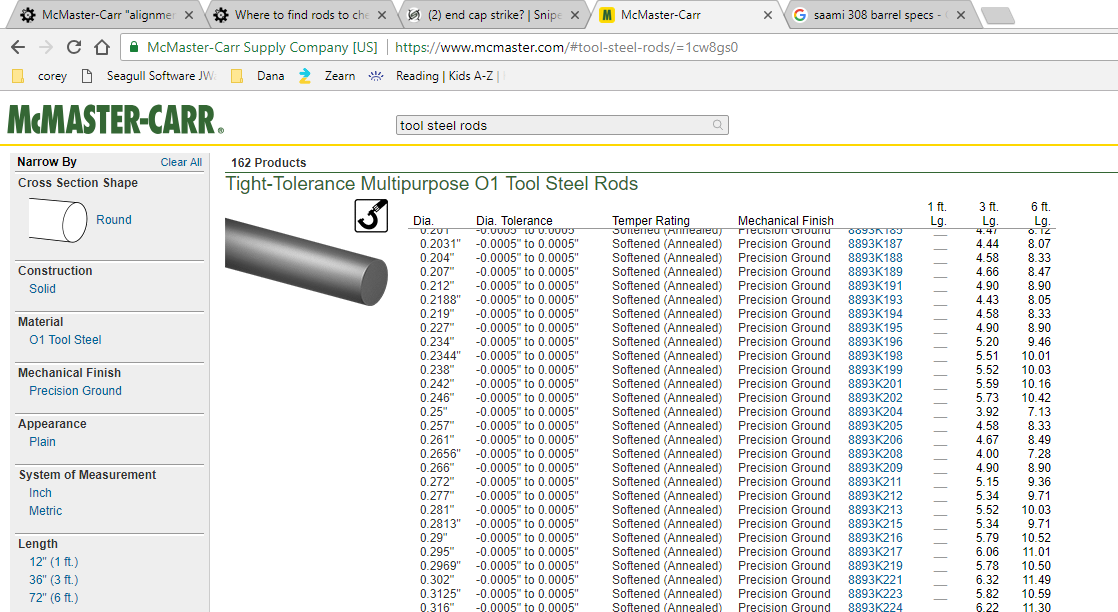Click Clear All filters link

click(181, 163)
